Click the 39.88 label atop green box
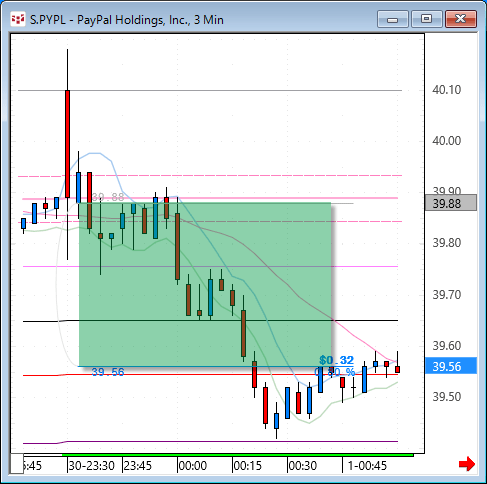487x484 pixels. point(108,197)
